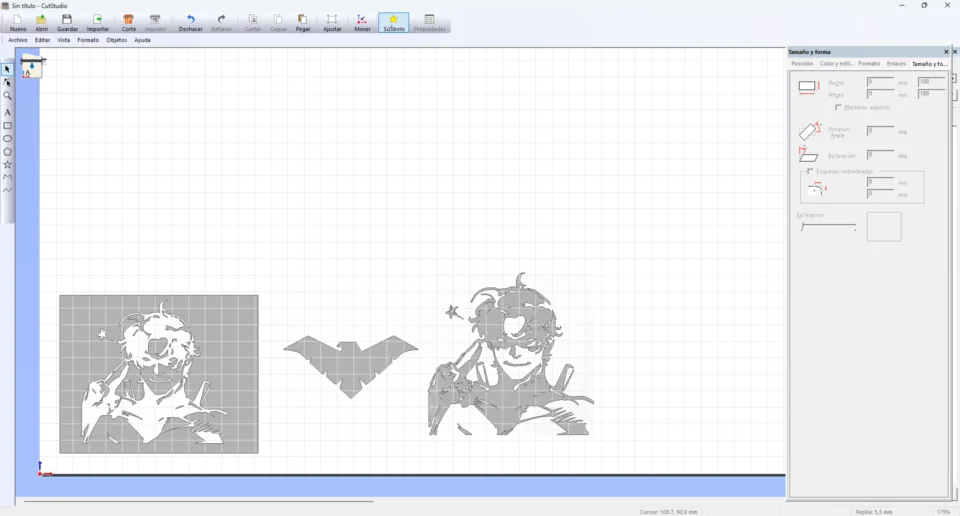Start cutting with the Corte button

[129, 23]
